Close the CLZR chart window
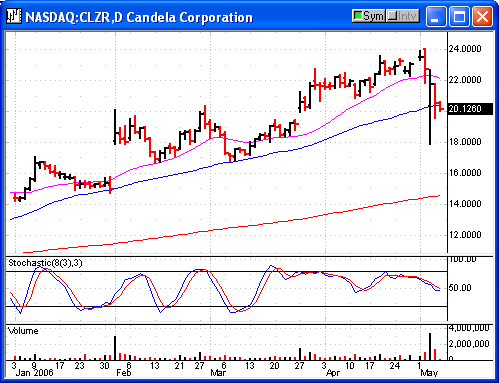Image resolution: width=499 pixels, height=383 pixels. [x=482, y=16]
